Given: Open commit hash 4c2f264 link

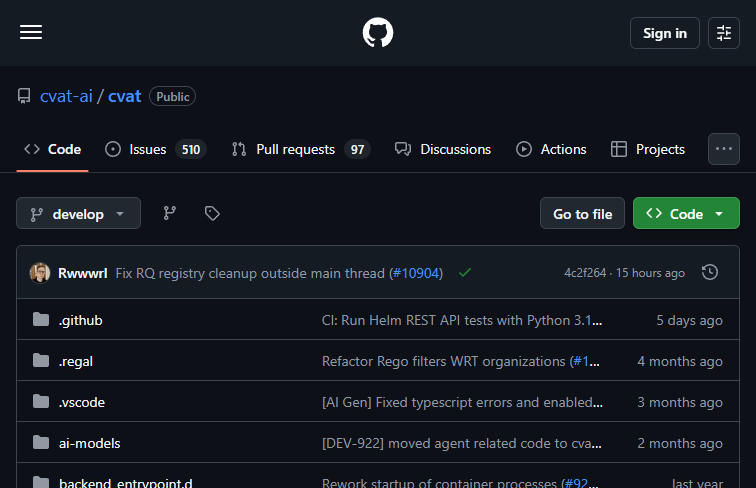Looking at the screenshot, I should 585,273.
